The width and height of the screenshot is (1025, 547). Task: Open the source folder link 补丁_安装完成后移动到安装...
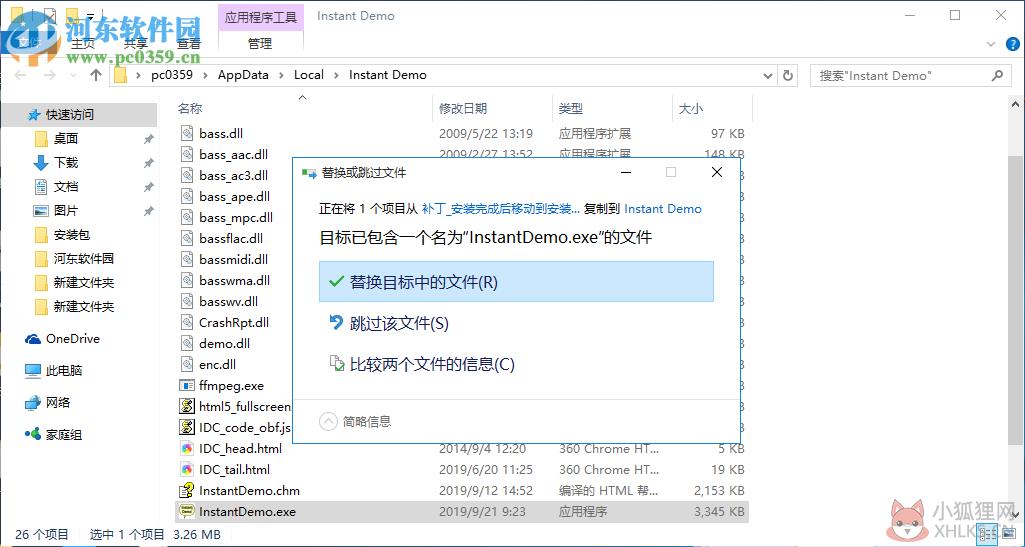pos(501,209)
